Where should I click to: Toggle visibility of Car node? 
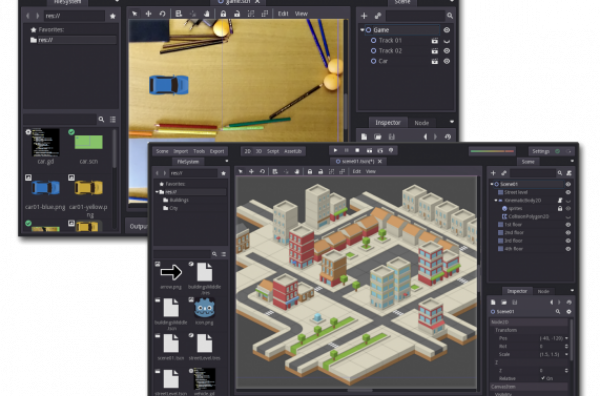pos(447,61)
